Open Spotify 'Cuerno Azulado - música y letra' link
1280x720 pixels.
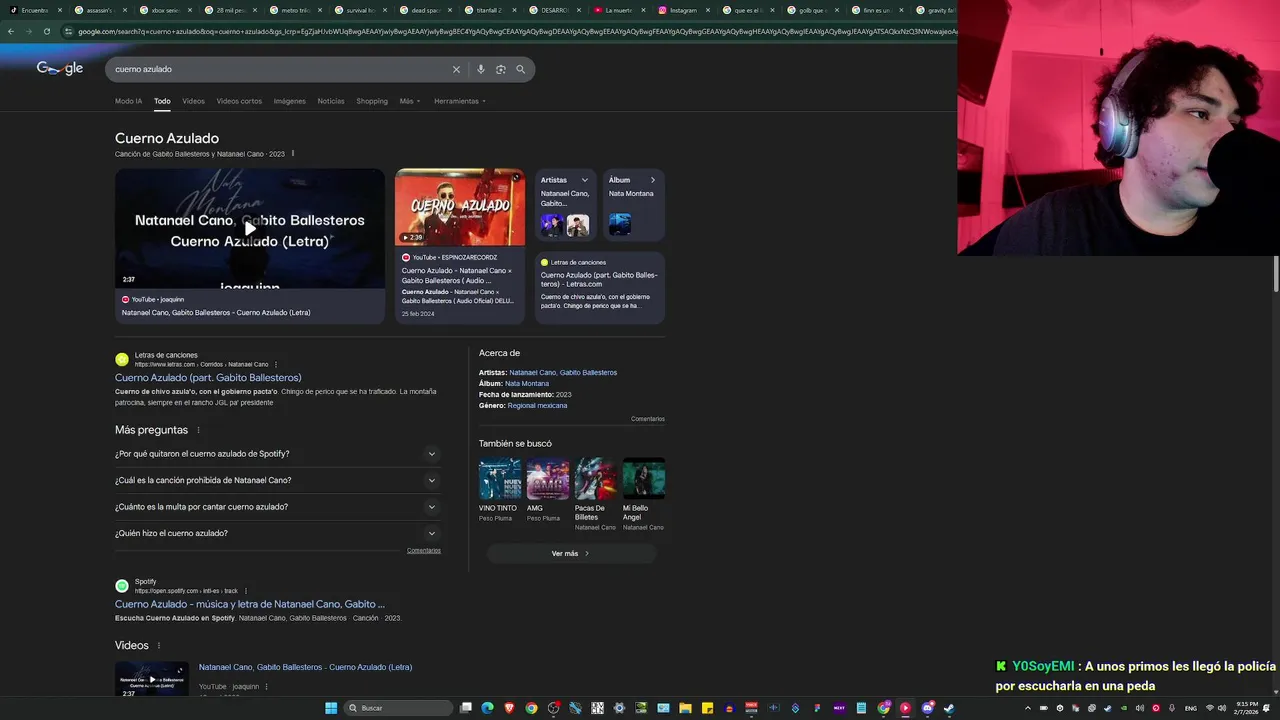pyautogui.click(x=250, y=604)
